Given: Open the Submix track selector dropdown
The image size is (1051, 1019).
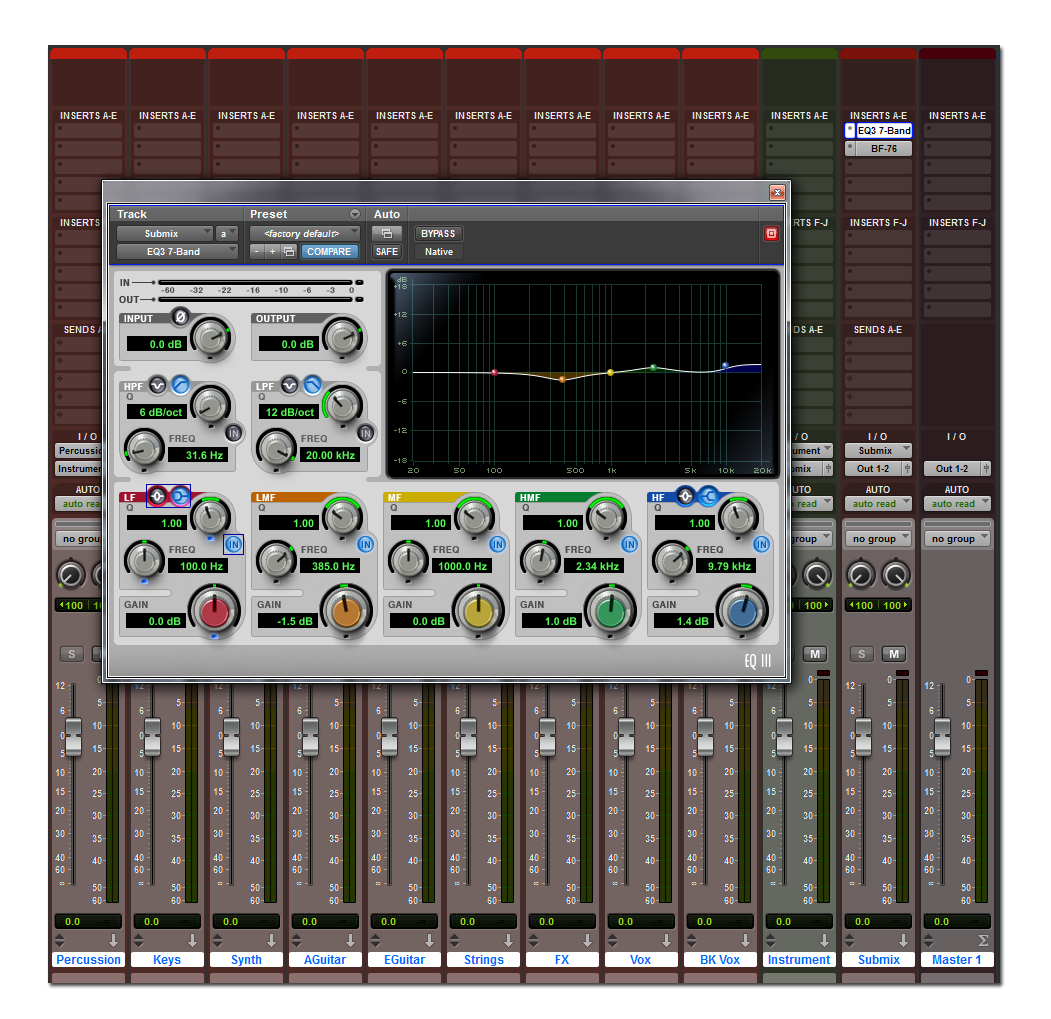Looking at the screenshot, I should 164,233.
